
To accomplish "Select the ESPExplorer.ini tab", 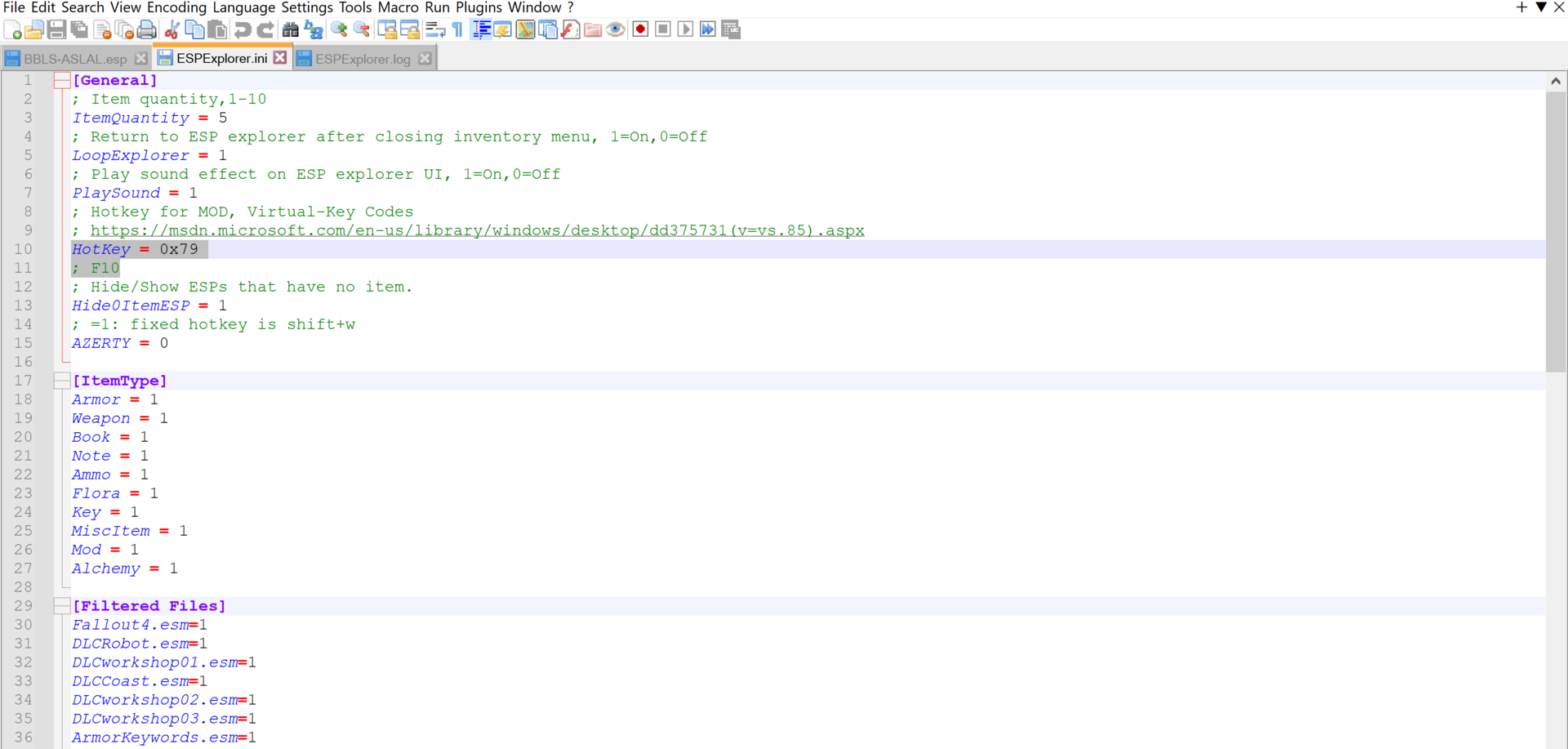I will (x=222, y=58).
